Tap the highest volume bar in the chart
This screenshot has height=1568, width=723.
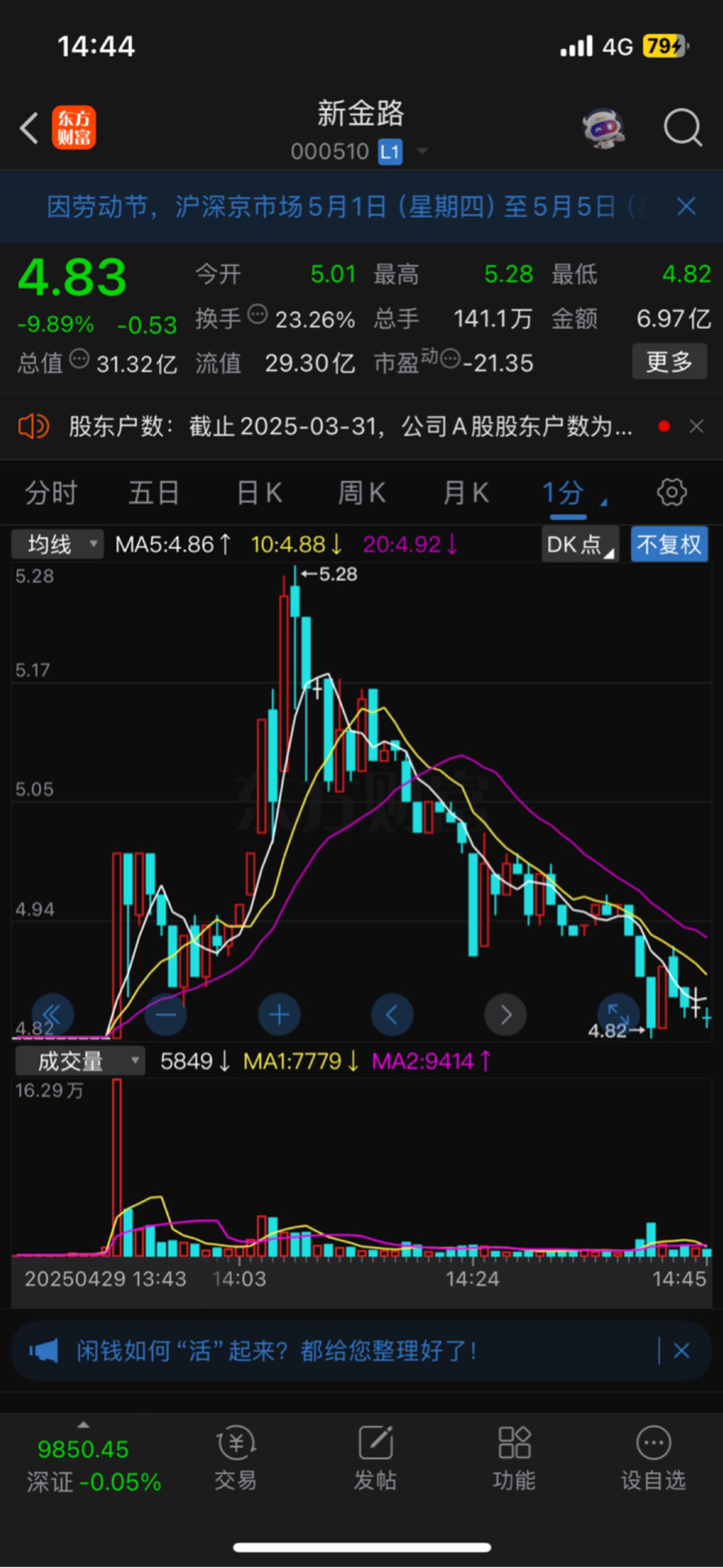[x=117, y=1168]
